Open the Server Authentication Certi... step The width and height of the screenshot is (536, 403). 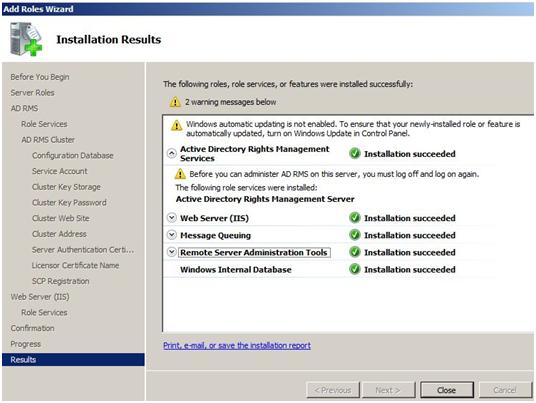[83, 250]
